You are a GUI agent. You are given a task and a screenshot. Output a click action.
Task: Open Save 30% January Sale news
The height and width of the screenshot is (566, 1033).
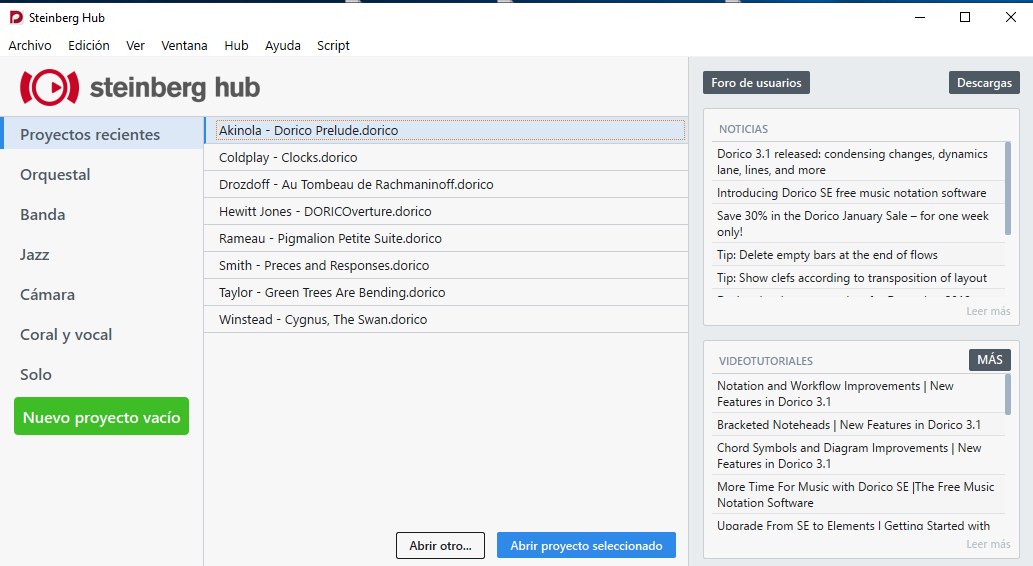click(x=858, y=223)
